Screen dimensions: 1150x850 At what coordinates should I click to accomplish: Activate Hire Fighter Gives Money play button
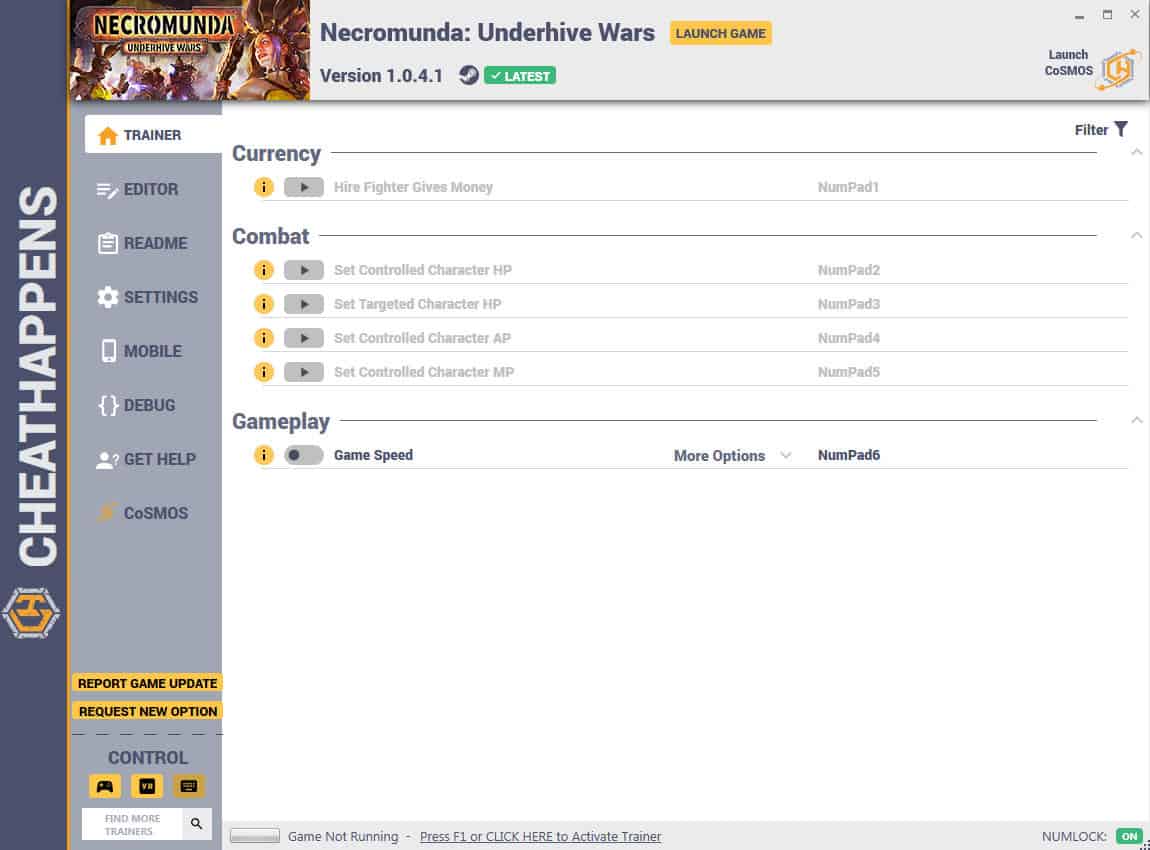point(304,187)
